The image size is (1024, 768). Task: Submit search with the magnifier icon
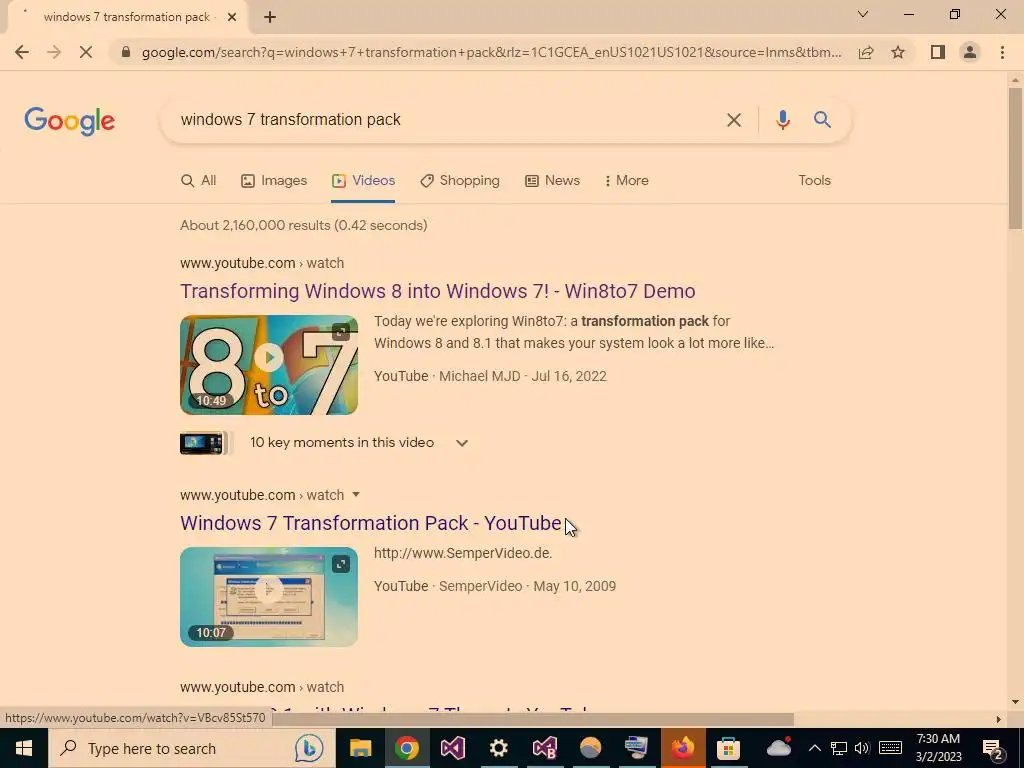click(822, 120)
